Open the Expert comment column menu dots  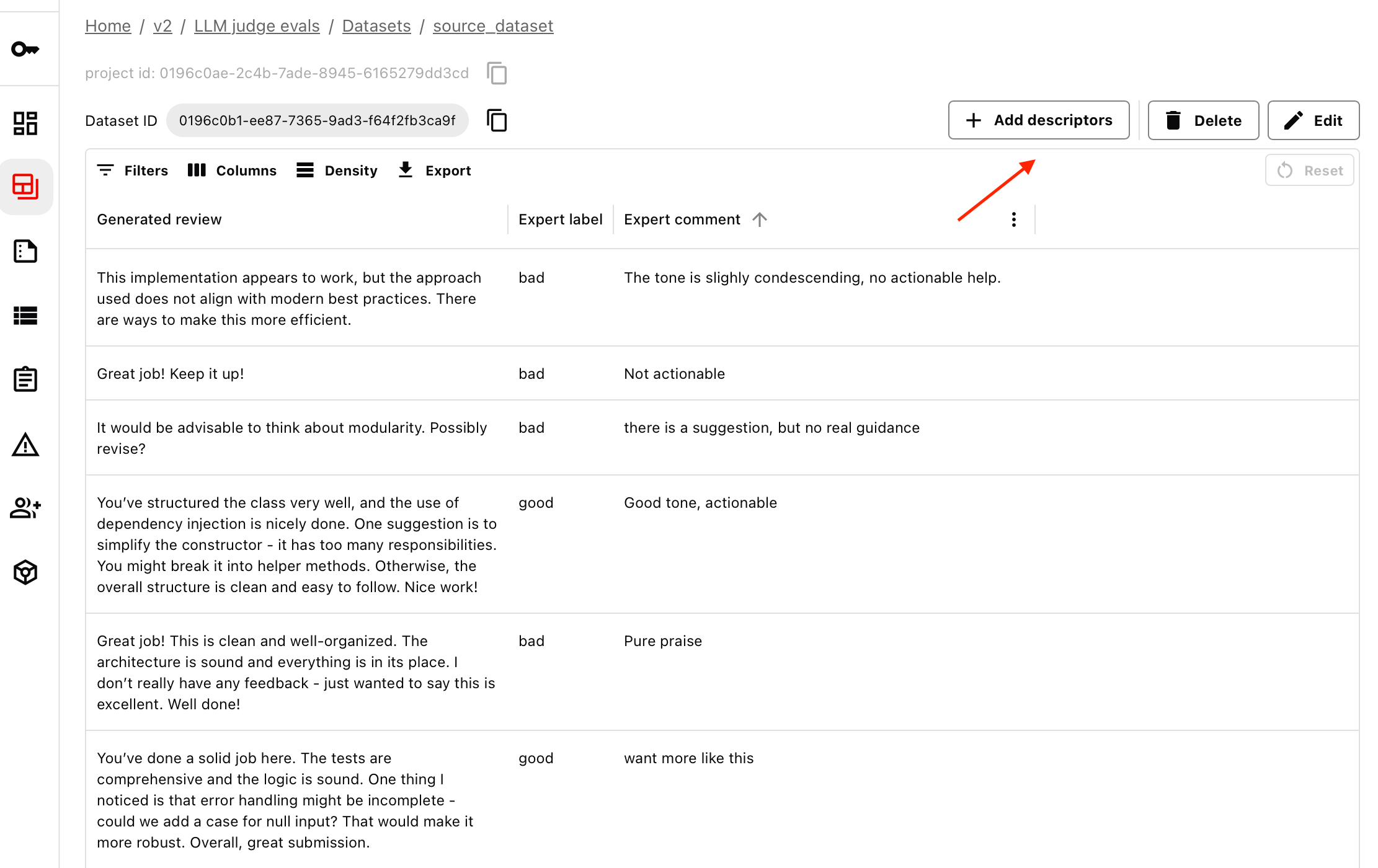(1013, 219)
